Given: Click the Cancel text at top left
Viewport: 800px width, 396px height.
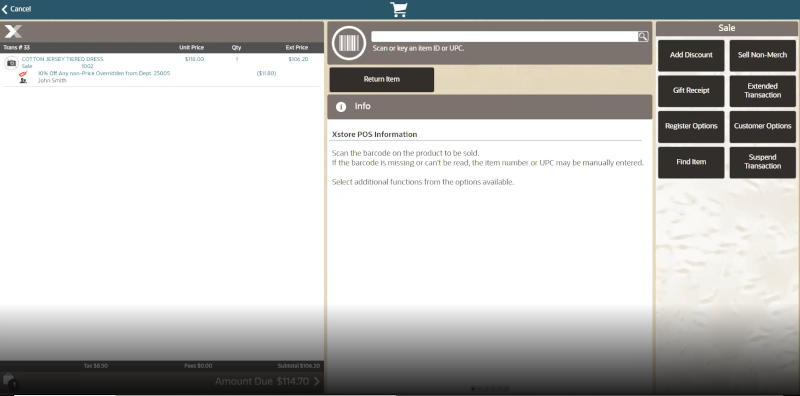Looking at the screenshot, I should click(x=20, y=9).
